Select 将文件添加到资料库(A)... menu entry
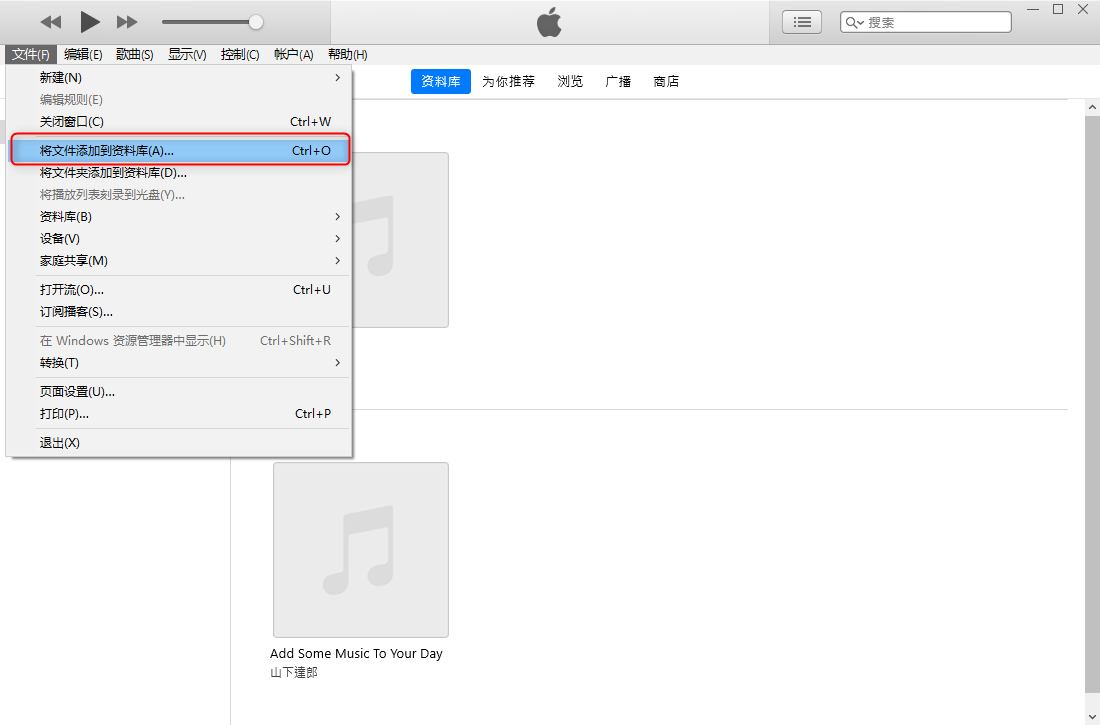Viewport: 1100px width, 725px height. point(179,150)
